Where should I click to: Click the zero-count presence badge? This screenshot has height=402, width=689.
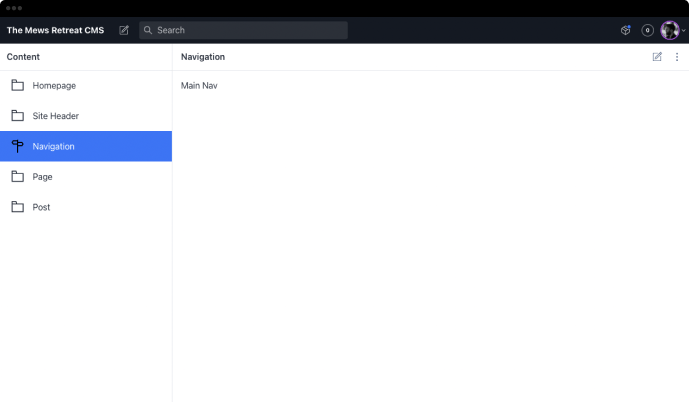(647, 30)
